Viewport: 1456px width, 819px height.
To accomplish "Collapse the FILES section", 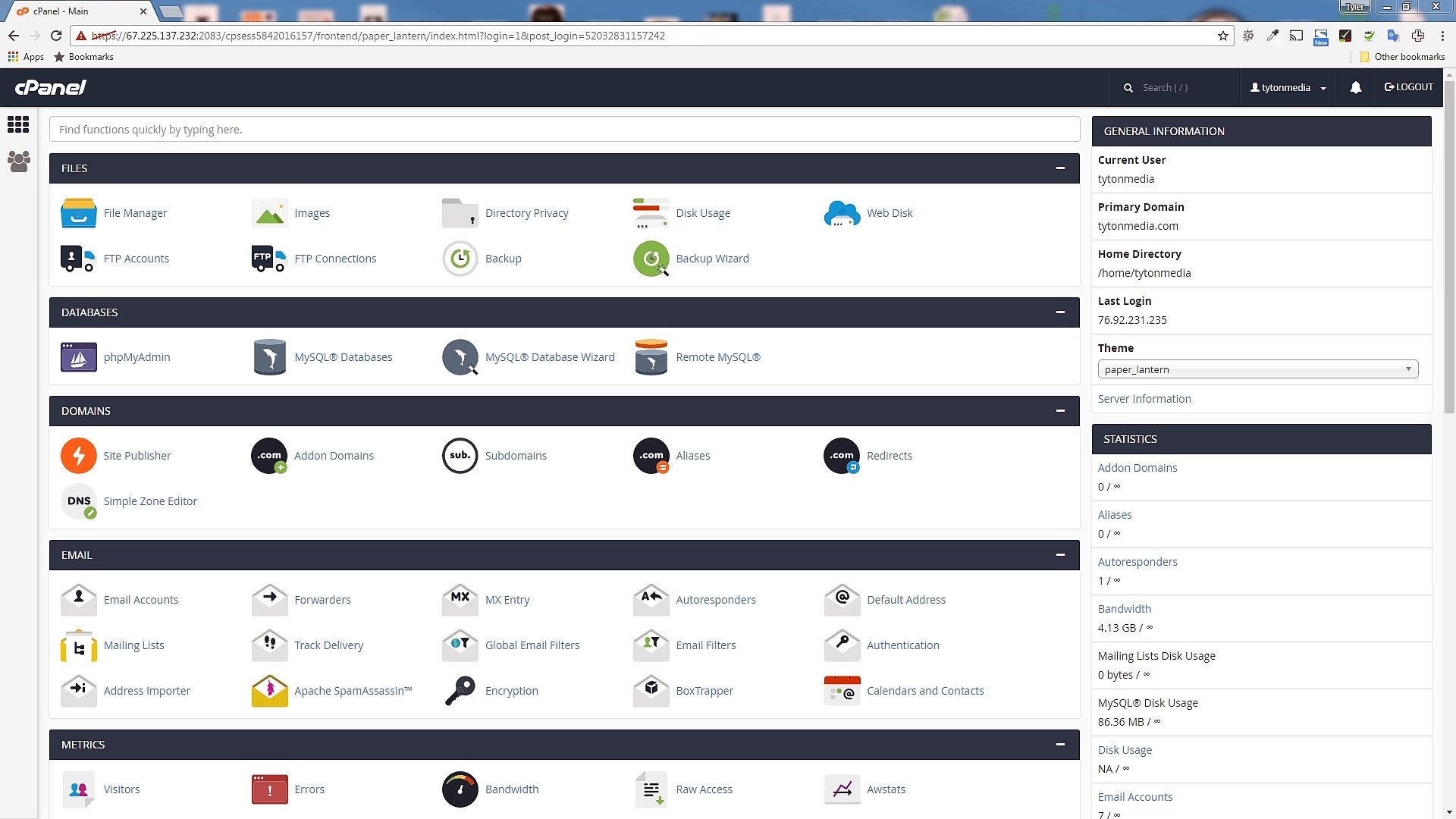I will click(1060, 168).
